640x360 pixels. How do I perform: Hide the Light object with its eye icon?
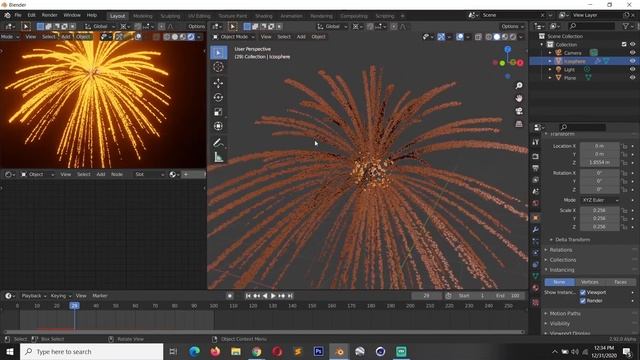(632, 69)
